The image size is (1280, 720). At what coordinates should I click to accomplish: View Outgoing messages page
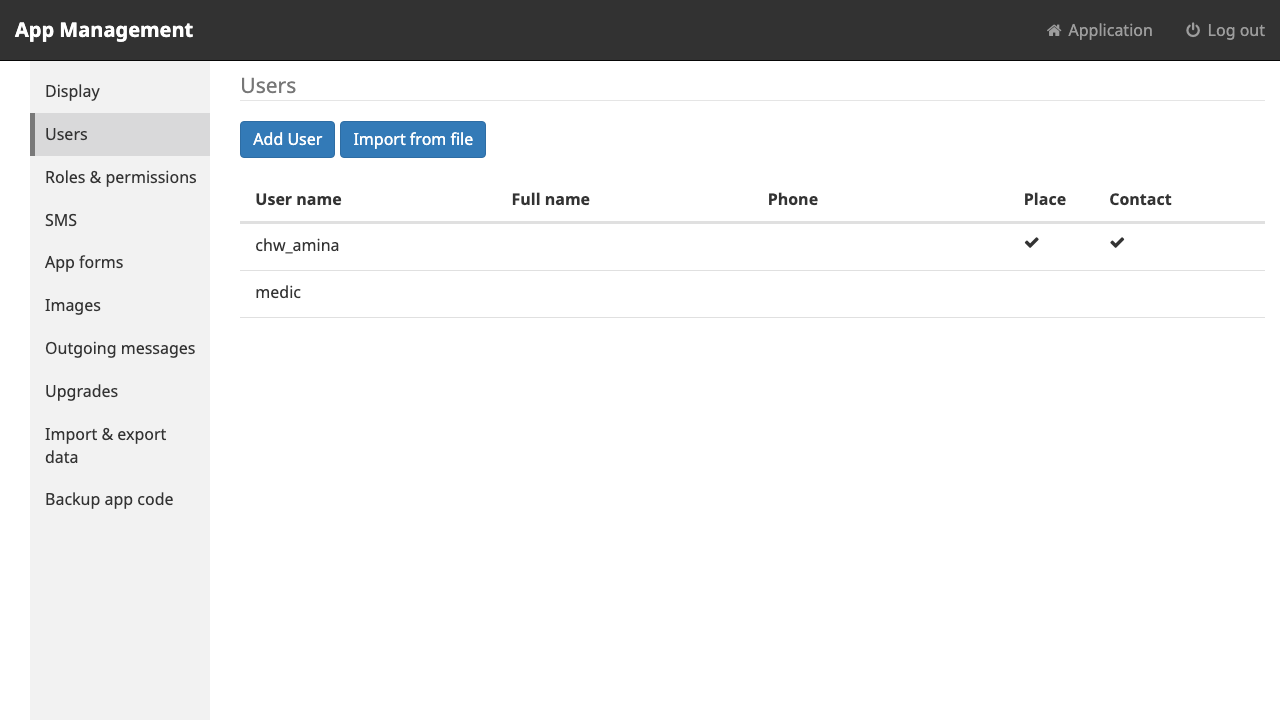120,348
